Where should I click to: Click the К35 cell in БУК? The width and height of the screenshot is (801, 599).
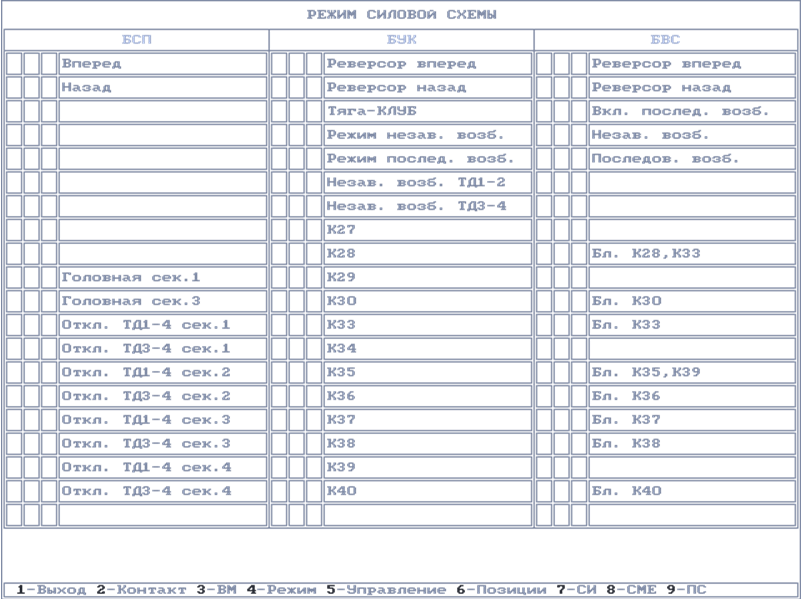428,372
